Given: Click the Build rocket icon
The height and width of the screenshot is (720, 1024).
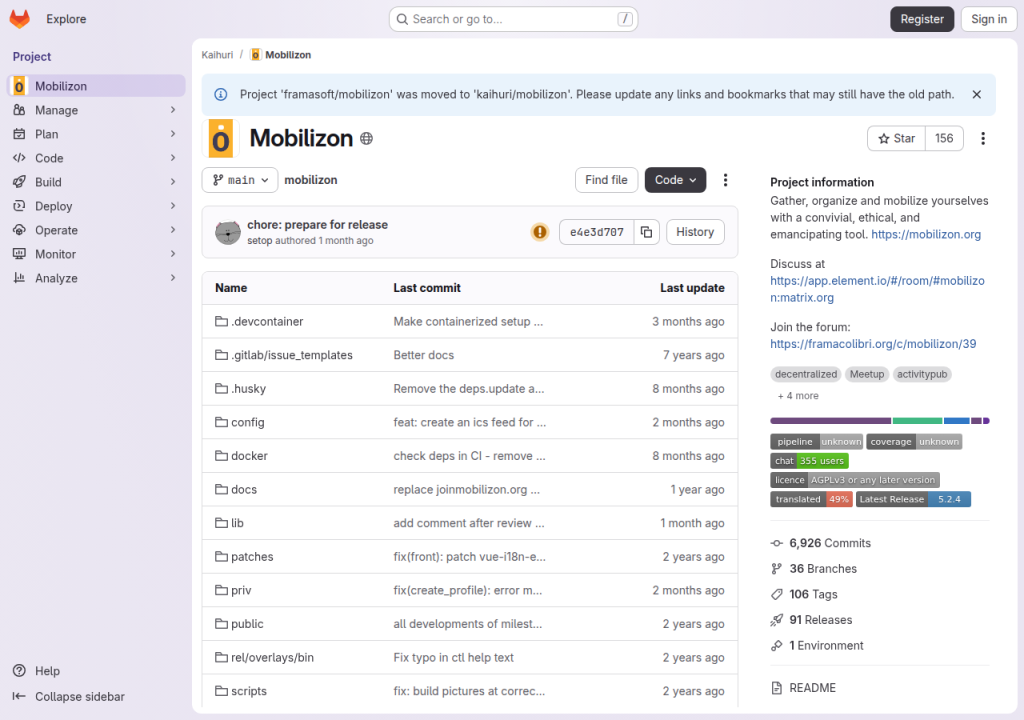Looking at the screenshot, I should click(20, 182).
